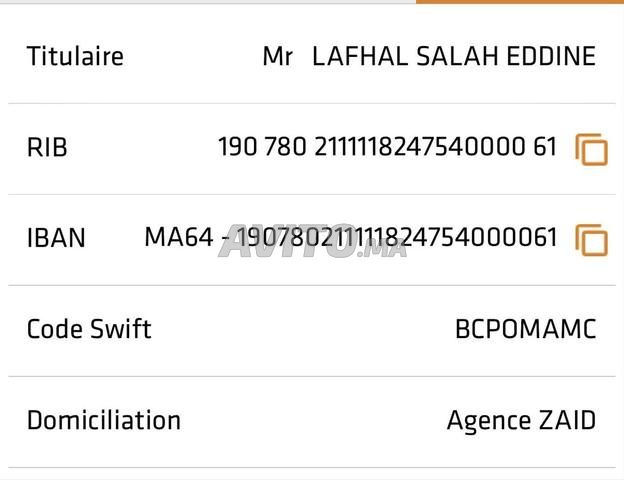This screenshot has height=480, width=624.
Task: Select the RIB number 190 780 value
Action: point(387,146)
